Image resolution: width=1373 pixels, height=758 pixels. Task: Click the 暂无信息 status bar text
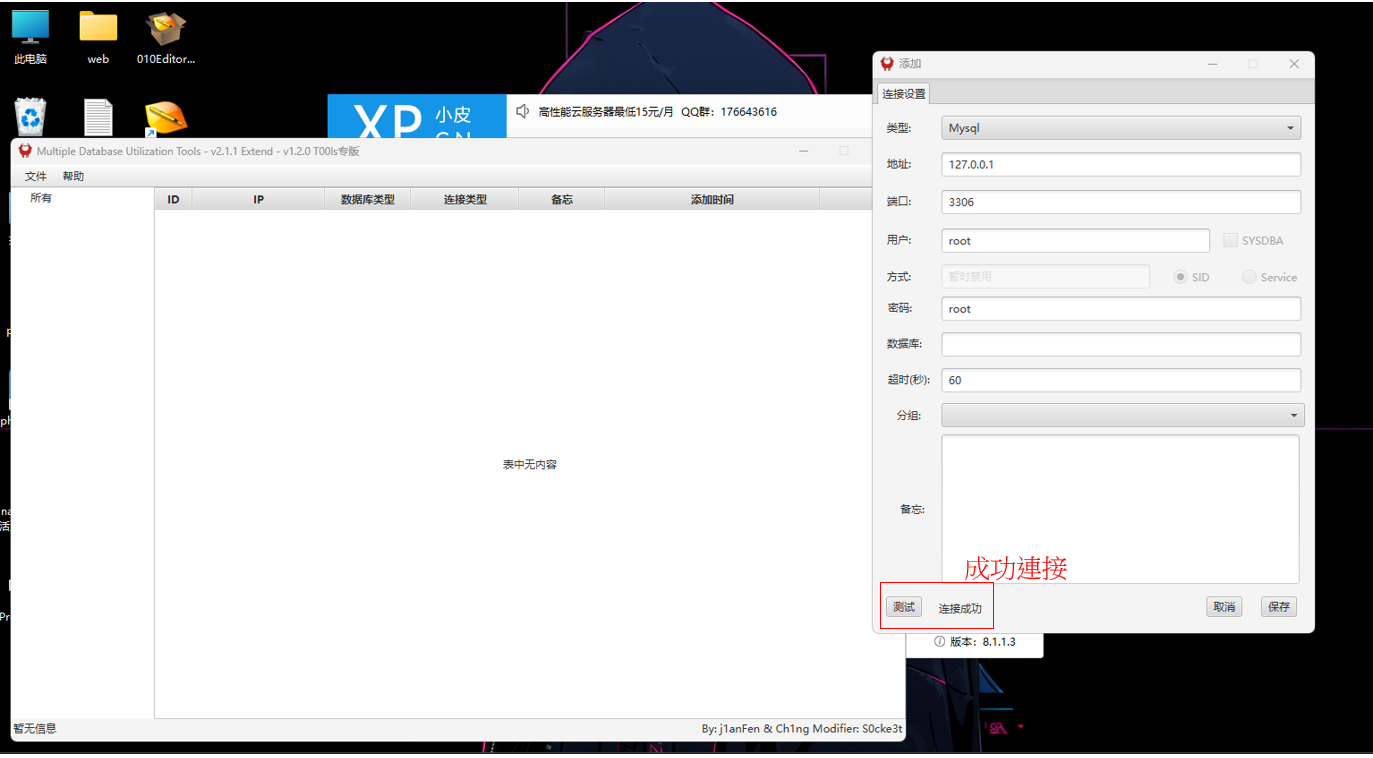coord(35,729)
